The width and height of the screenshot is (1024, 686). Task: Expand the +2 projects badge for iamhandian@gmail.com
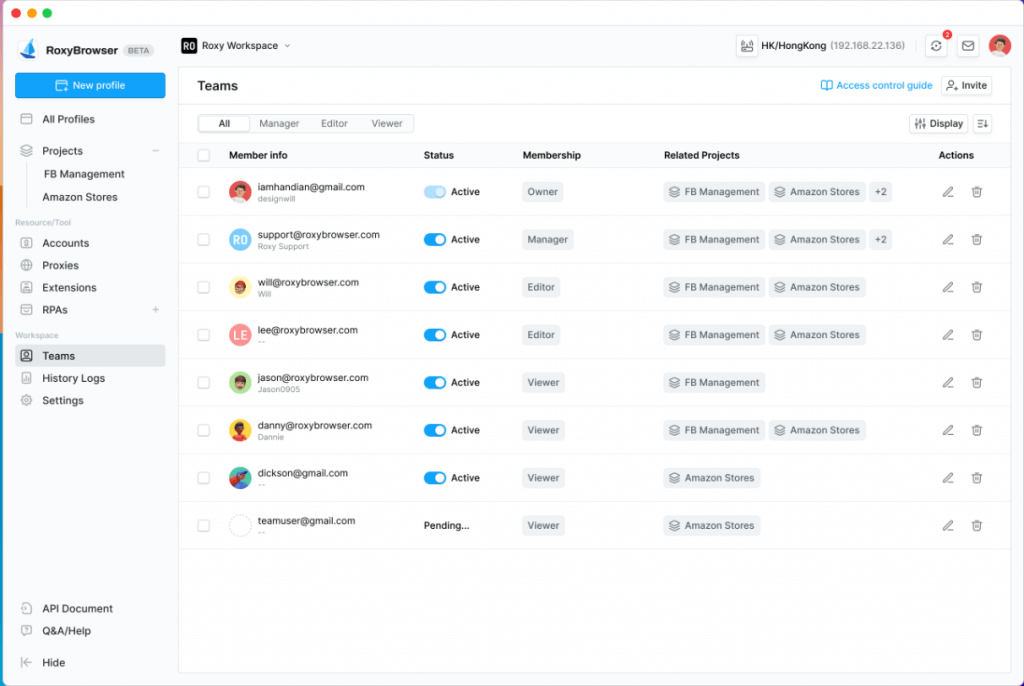tap(880, 192)
